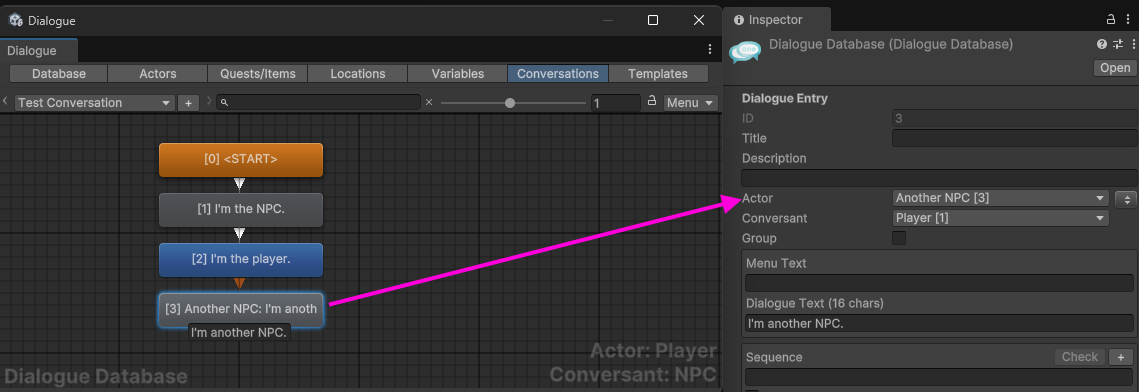
Task: Go to the next conversation with the right chevron
Action: (x=209, y=102)
